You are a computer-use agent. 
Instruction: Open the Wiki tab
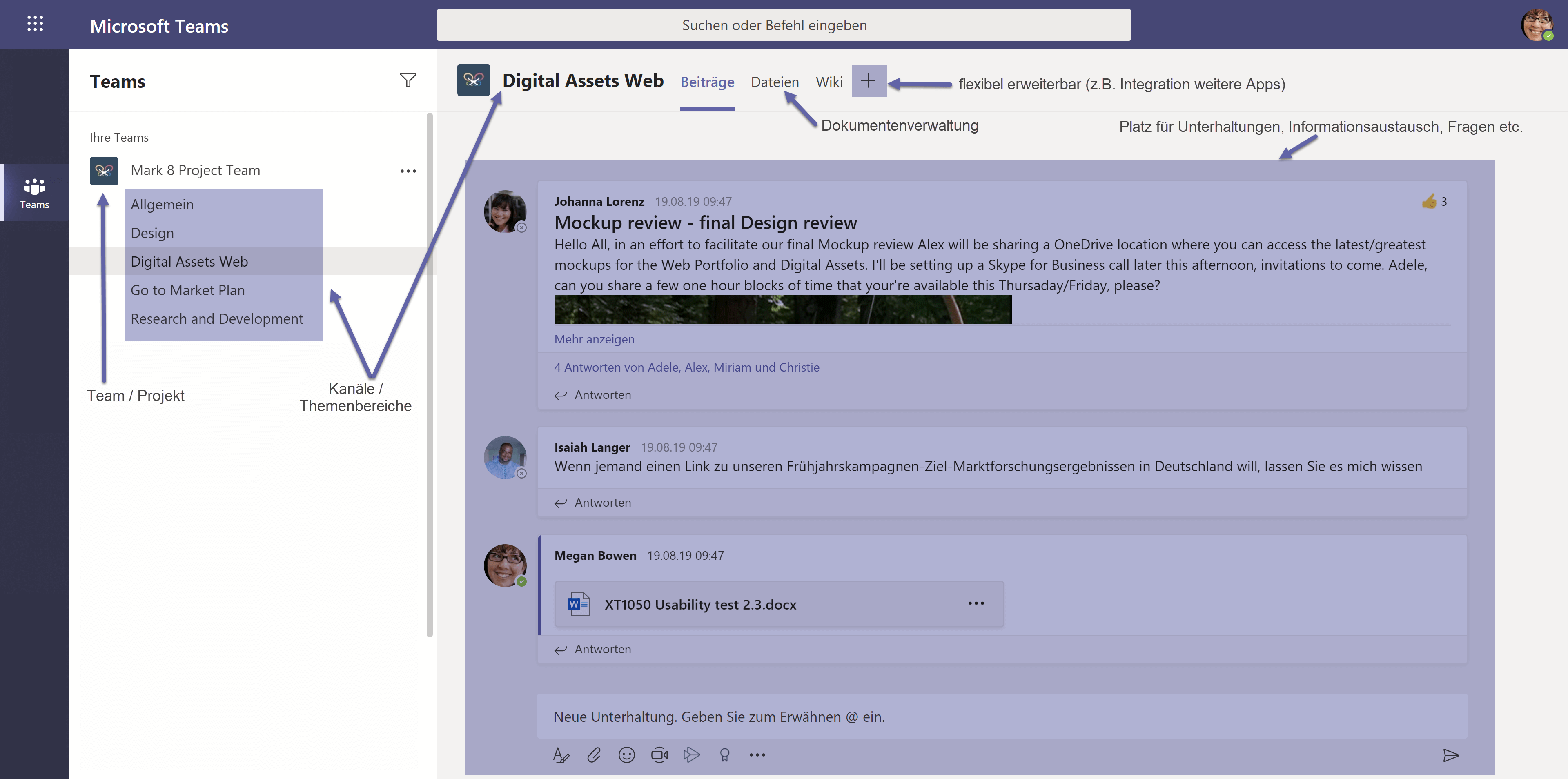pyautogui.click(x=829, y=82)
